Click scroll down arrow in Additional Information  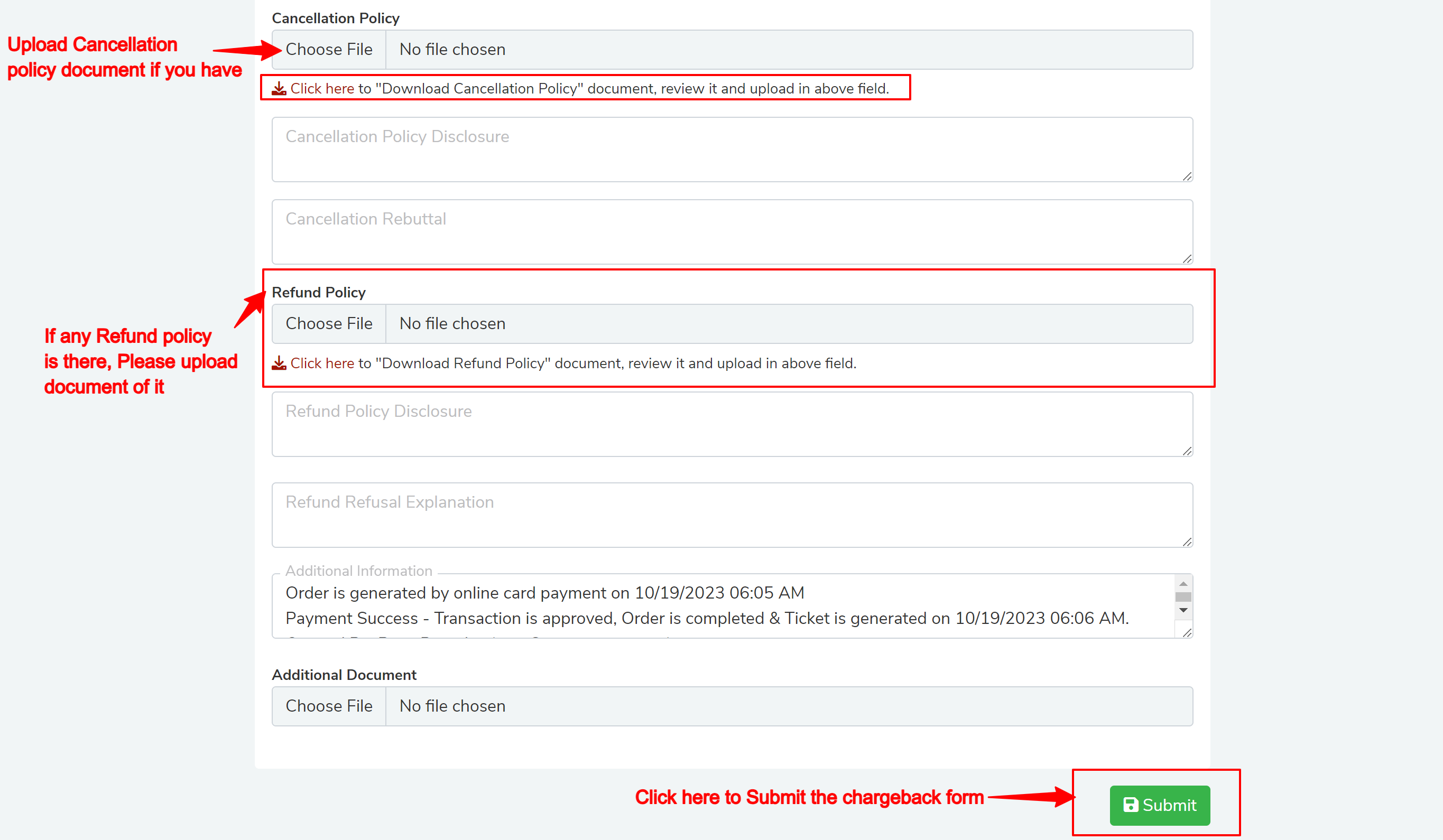pos(1183,611)
